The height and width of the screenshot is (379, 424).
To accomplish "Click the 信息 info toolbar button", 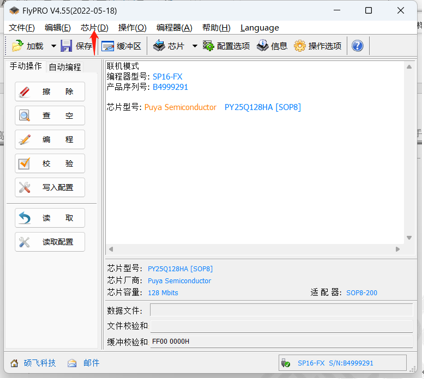I will coord(272,46).
